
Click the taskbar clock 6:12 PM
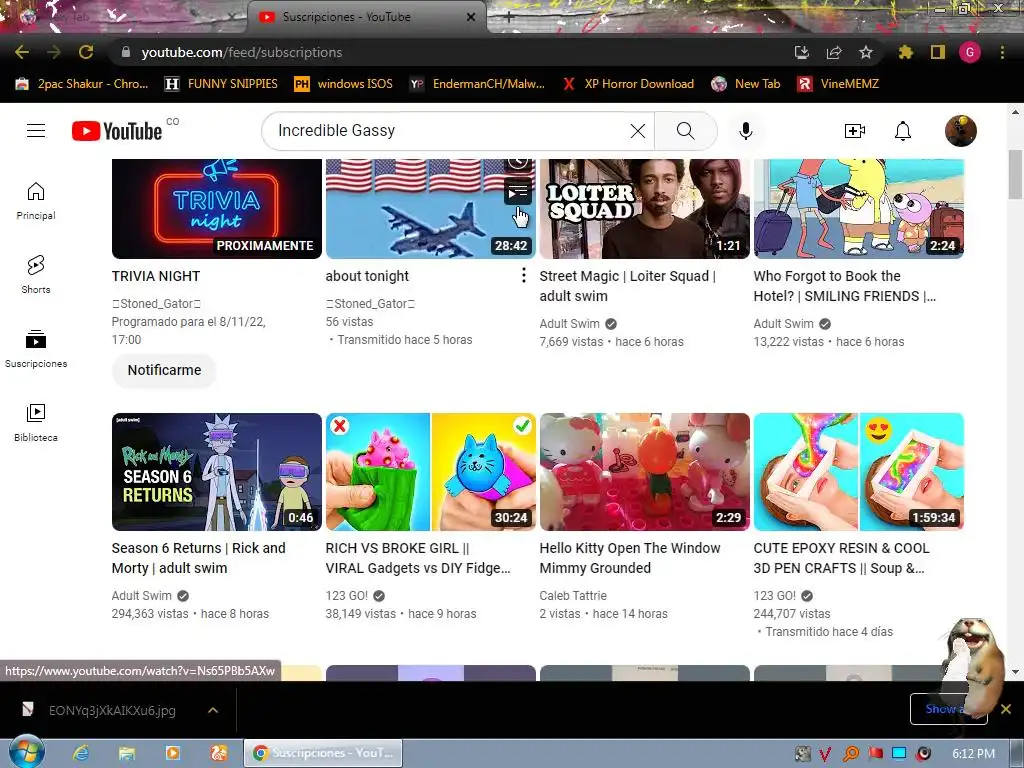click(x=973, y=754)
